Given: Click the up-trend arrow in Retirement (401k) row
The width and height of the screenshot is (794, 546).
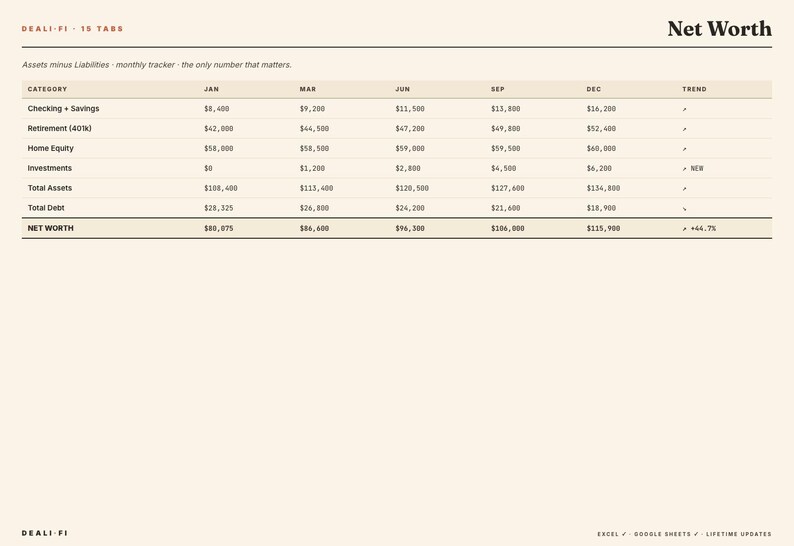Looking at the screenshot, I should pos(684,129).
